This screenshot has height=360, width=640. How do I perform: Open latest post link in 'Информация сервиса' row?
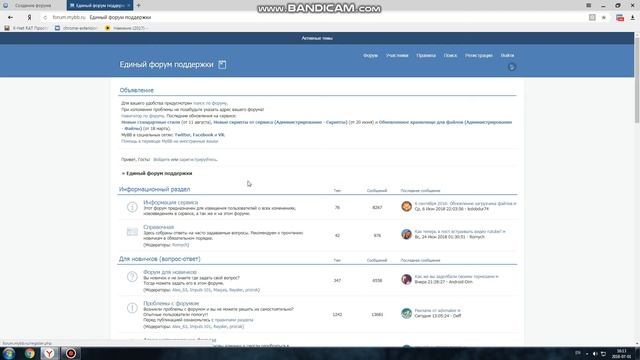[465, 203]
